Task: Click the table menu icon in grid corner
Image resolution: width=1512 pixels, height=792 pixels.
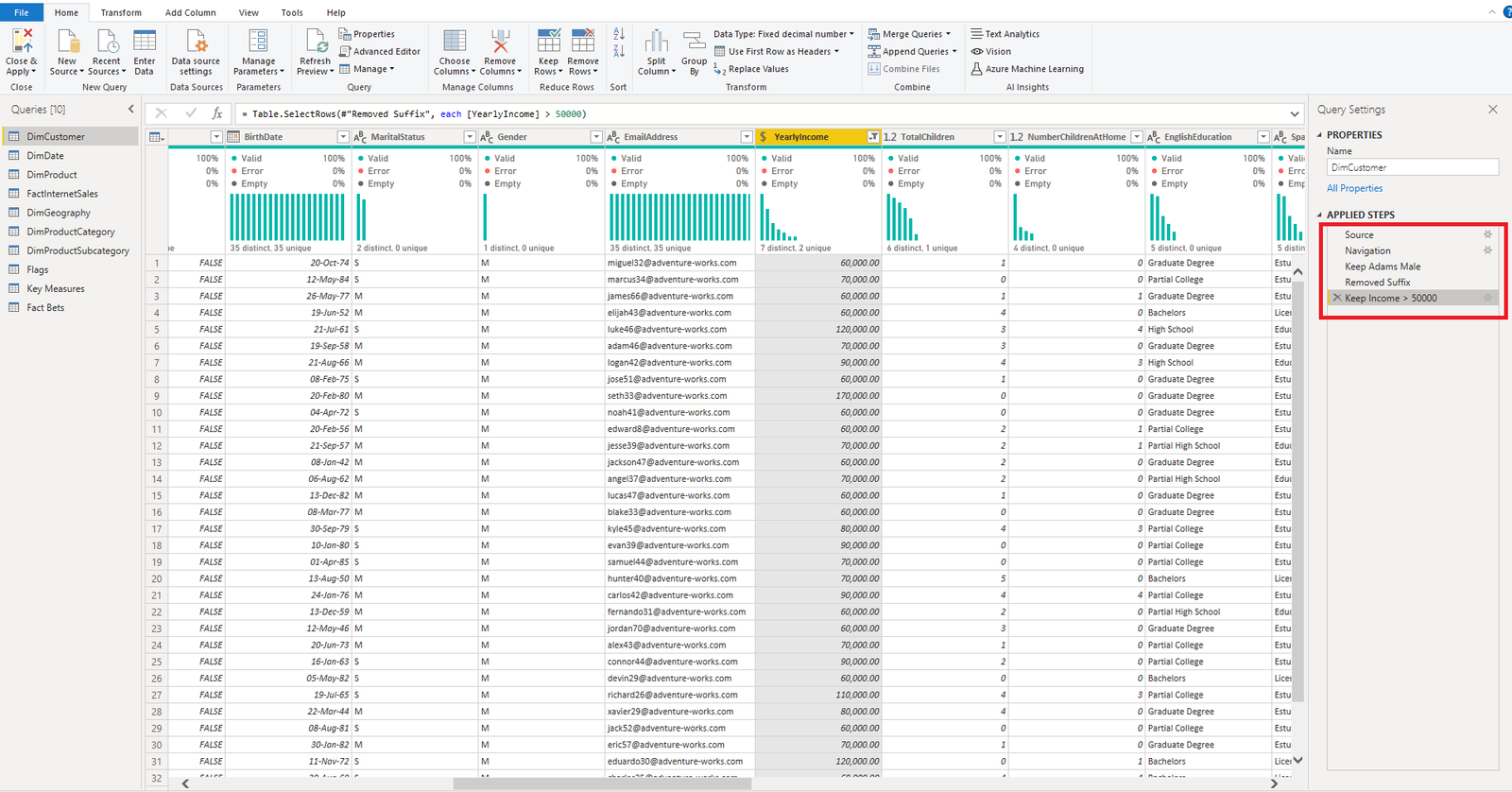Action: pyautogui.click(x=157, y=137)
